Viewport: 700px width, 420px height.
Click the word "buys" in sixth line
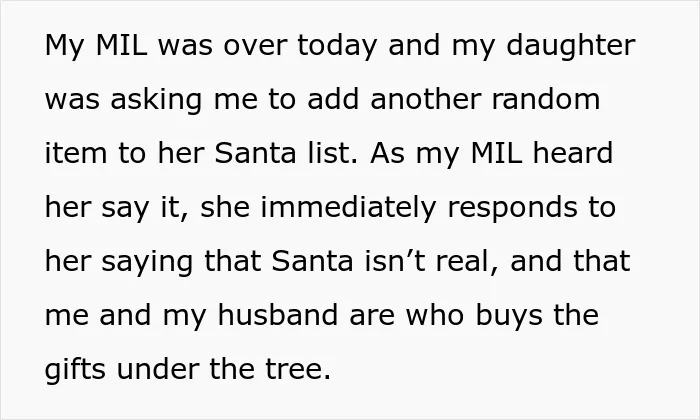point(509,317)
